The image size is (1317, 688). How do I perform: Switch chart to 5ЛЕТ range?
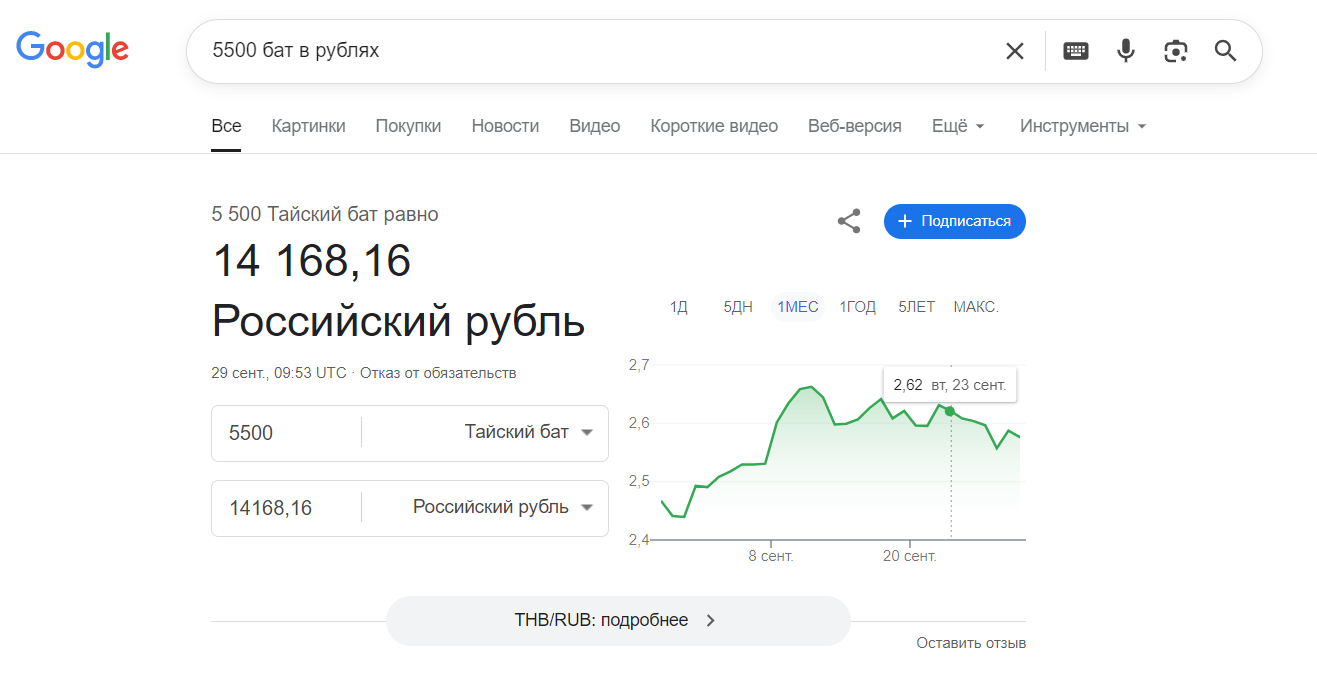click(x=916, y=307)
